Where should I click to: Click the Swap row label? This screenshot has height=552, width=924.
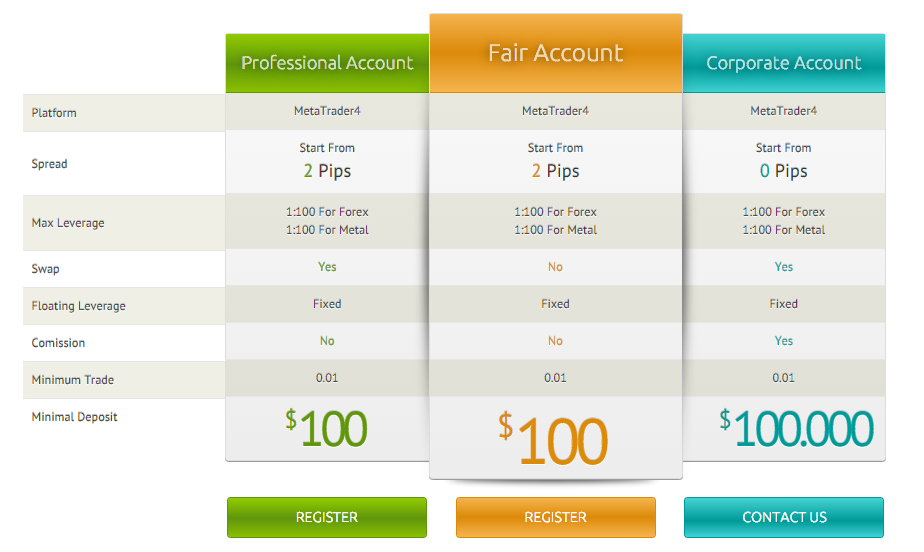(45, 269)
